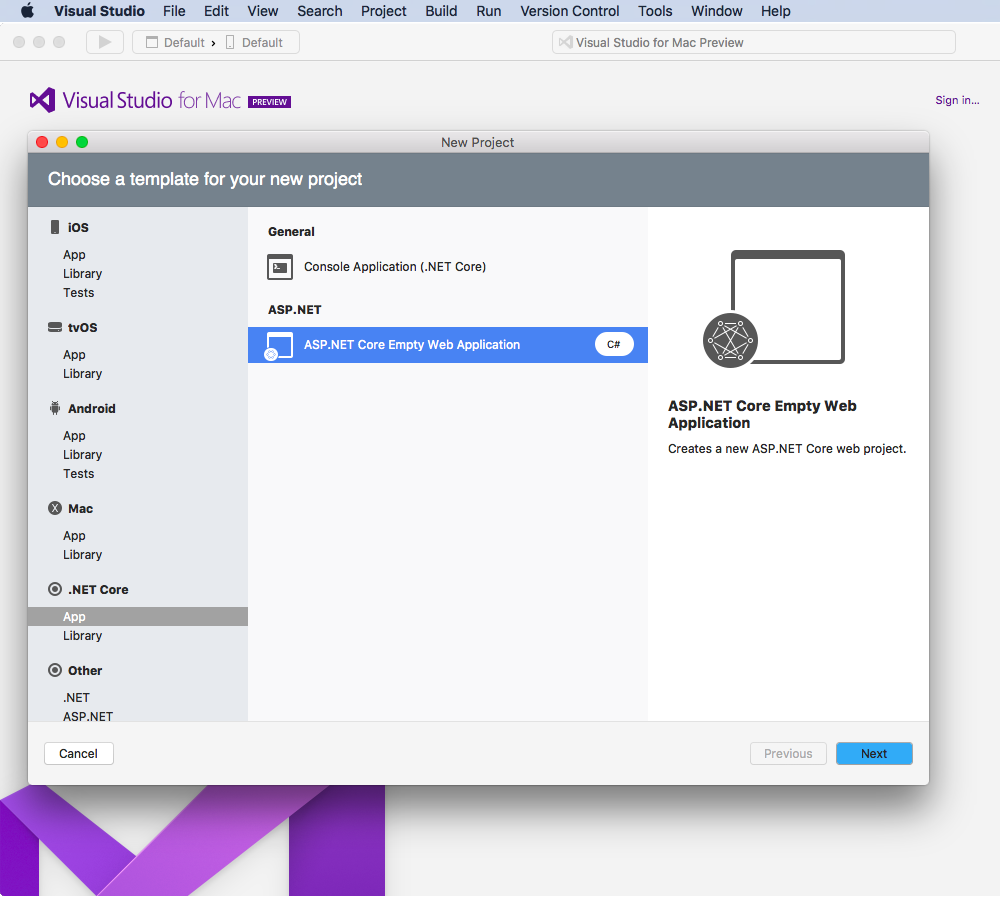Open the Window menu
Screen dimensions: 1000x900
[x=717, y=11]
